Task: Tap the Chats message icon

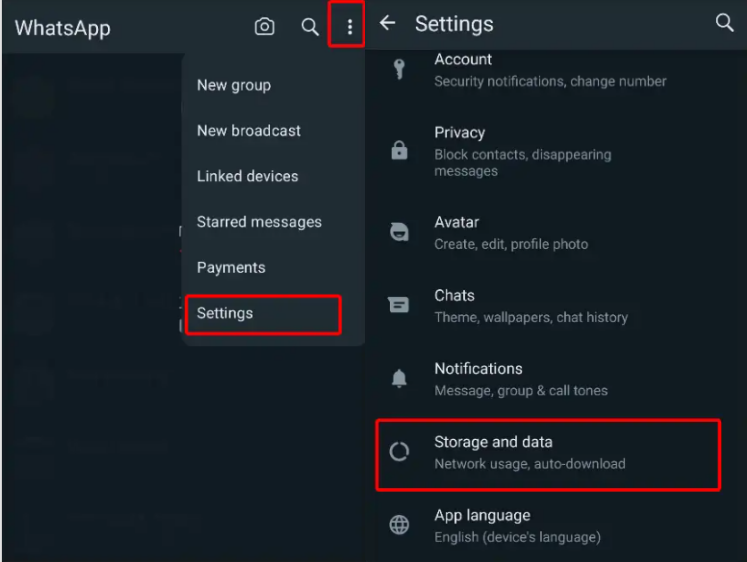Action: [399, 306]
